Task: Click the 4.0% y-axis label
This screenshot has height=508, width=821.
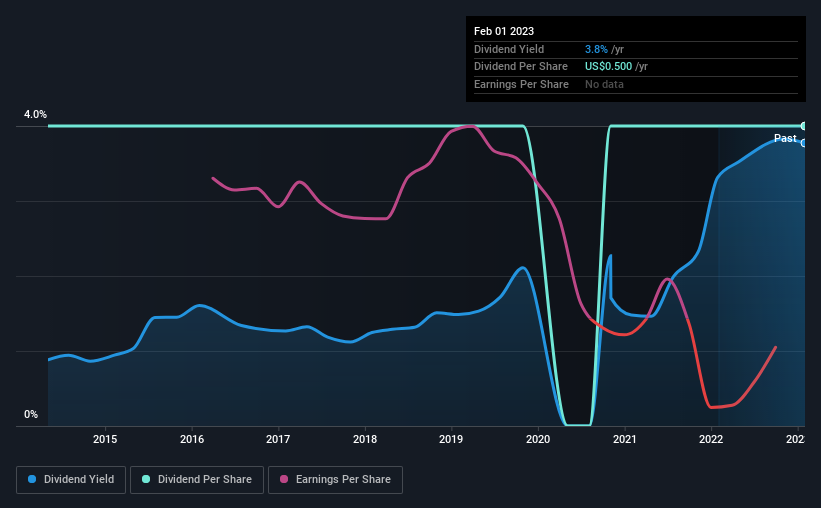Action: [x=35, y=115]
